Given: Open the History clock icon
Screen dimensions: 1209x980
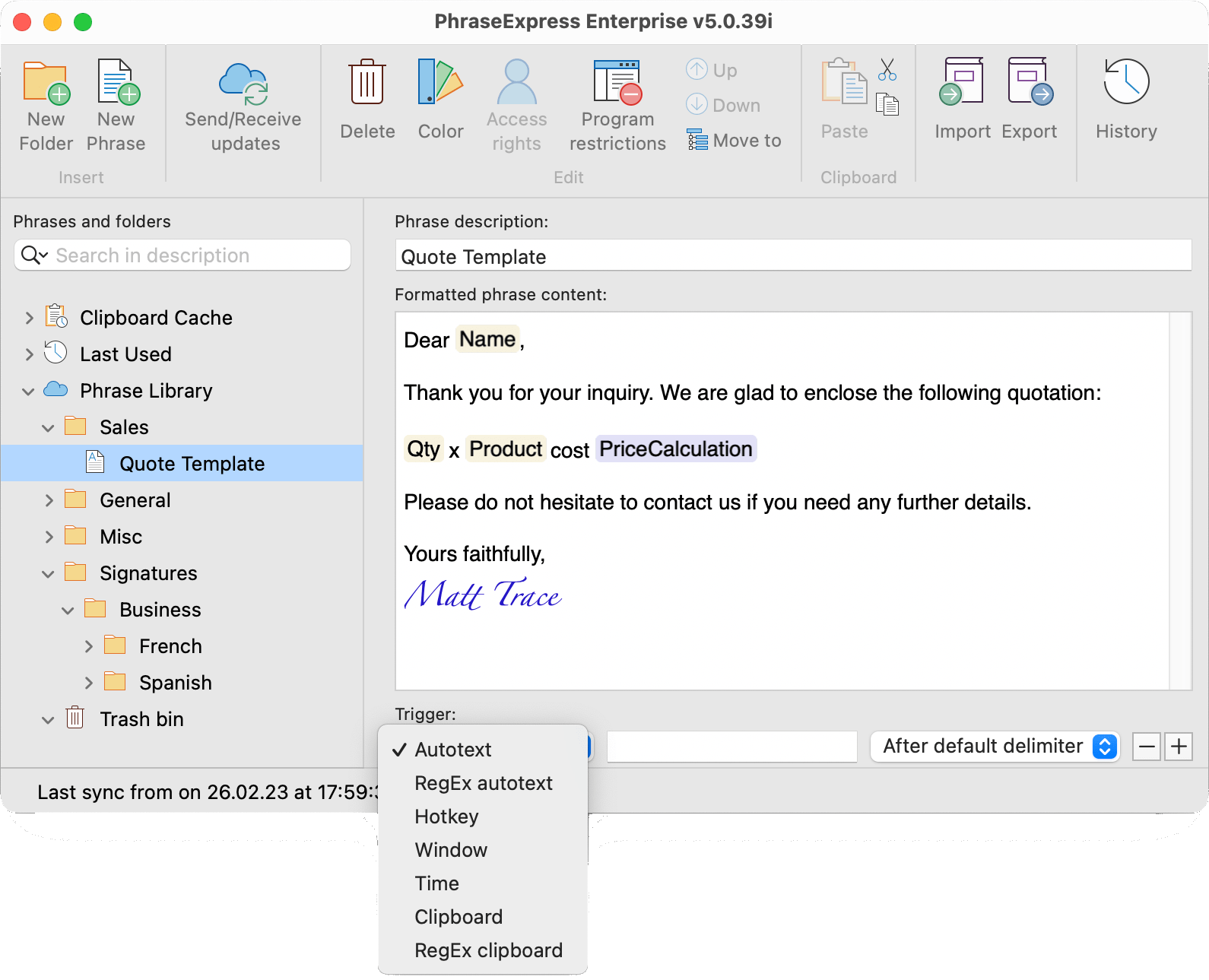Looking at the screenshot, I should click(1126, 81).
